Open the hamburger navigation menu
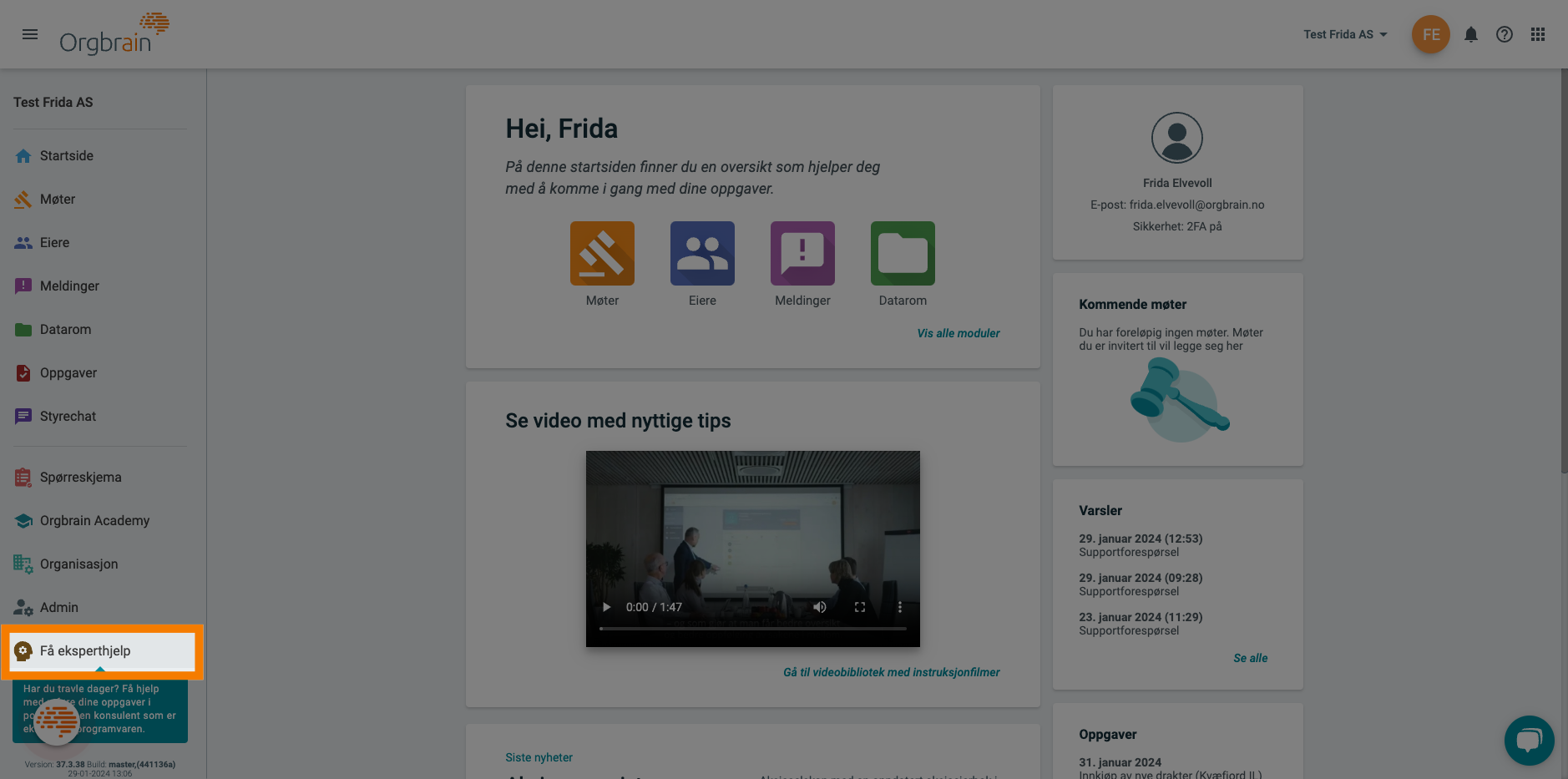The height and width of the screenshot is (779, 1568). (30, 34)
